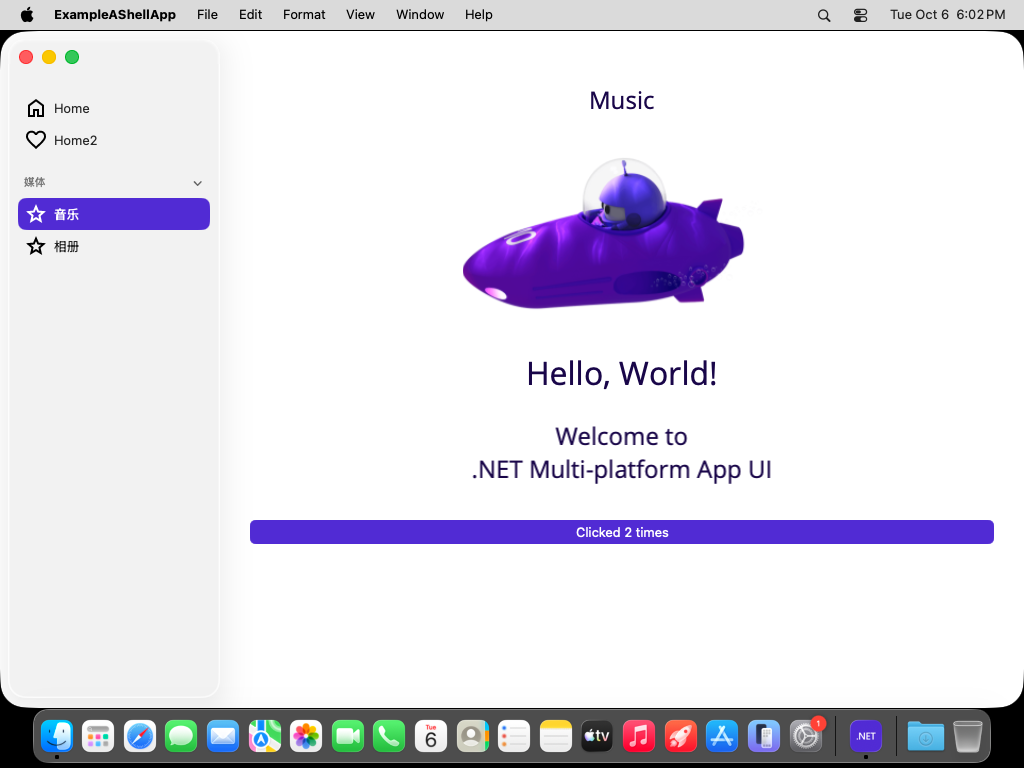Open Finder from the Dock
The height and width of the screenshot is (768, 1024).
point(57,736)
